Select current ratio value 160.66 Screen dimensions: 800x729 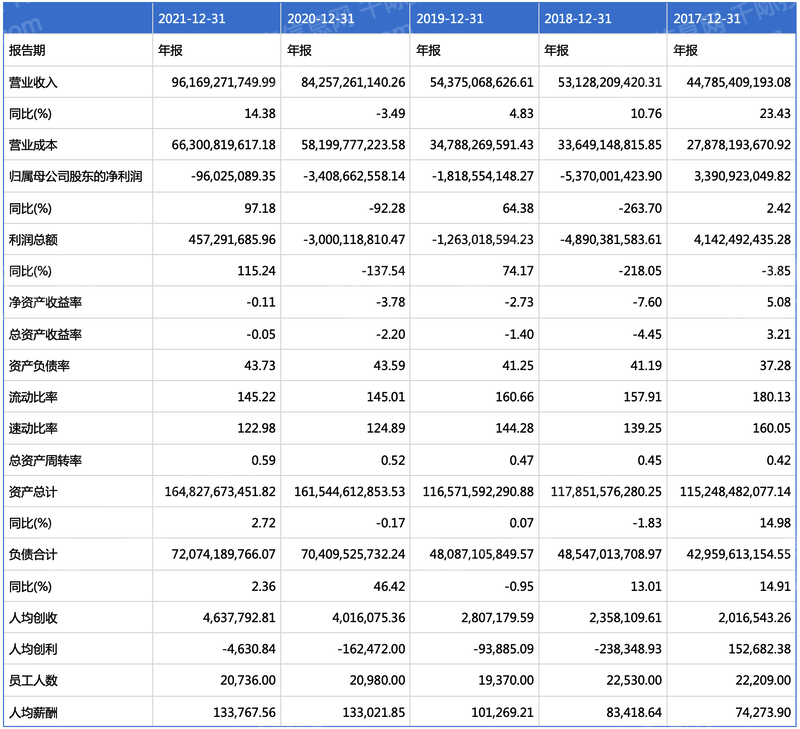pyautogui.click(x=515, y=397)
